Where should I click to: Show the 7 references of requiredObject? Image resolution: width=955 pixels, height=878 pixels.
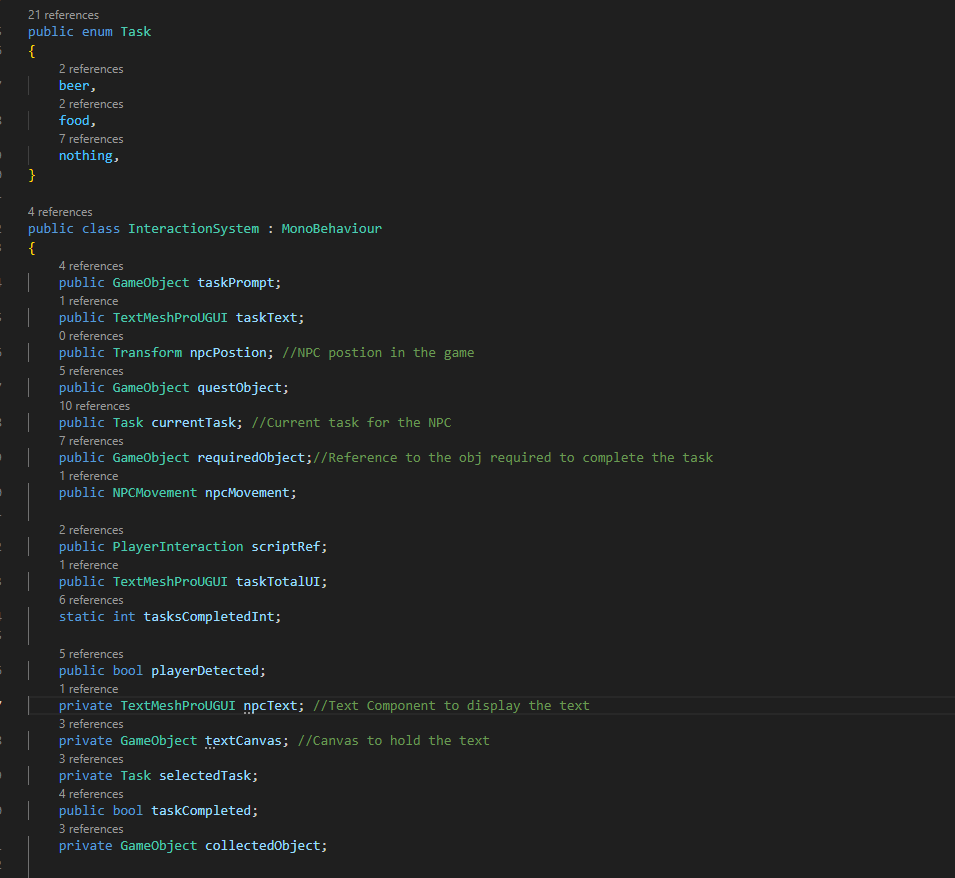[91, 441]
